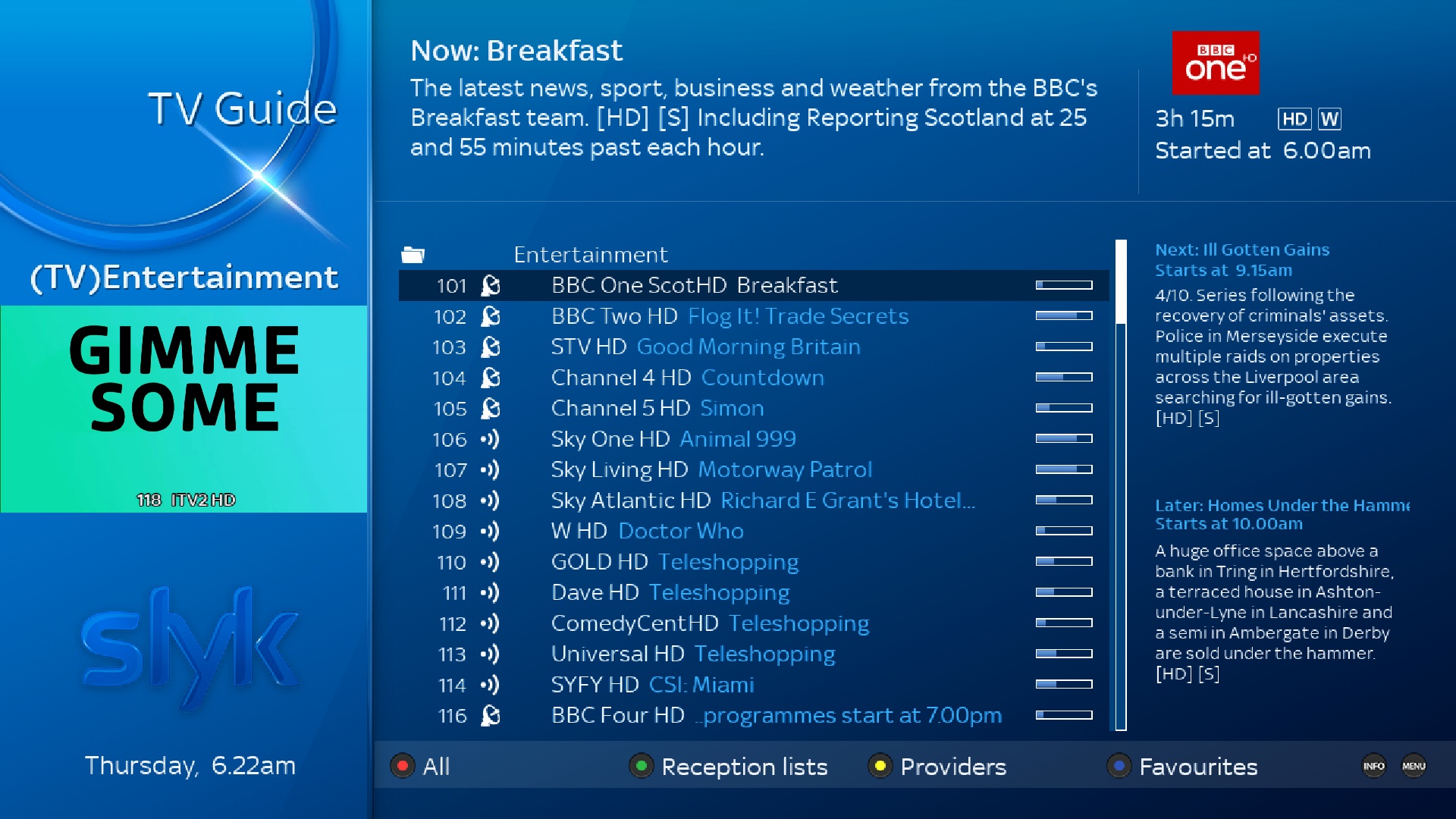Click the satellite dish icon beside Channel 4 HD

(491, 378)
